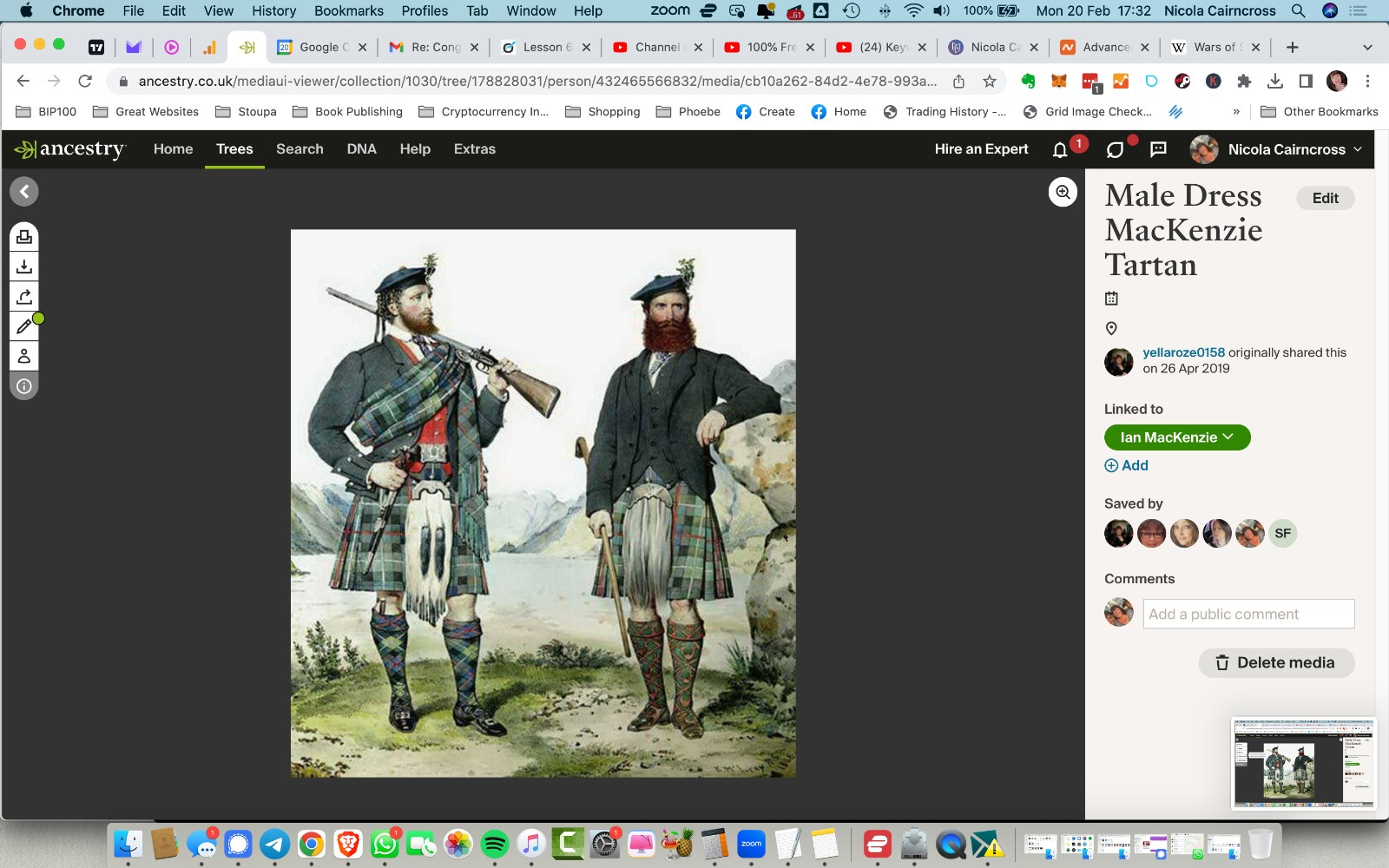
Task: Click the back arrow in media viewer
Action: pos(24,192)
